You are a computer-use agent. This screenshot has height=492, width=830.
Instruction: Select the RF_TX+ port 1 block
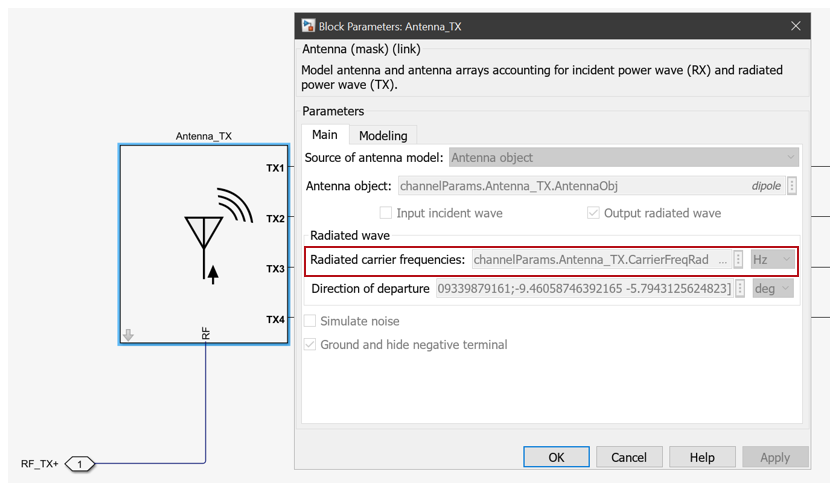click(x=80, y=464)
